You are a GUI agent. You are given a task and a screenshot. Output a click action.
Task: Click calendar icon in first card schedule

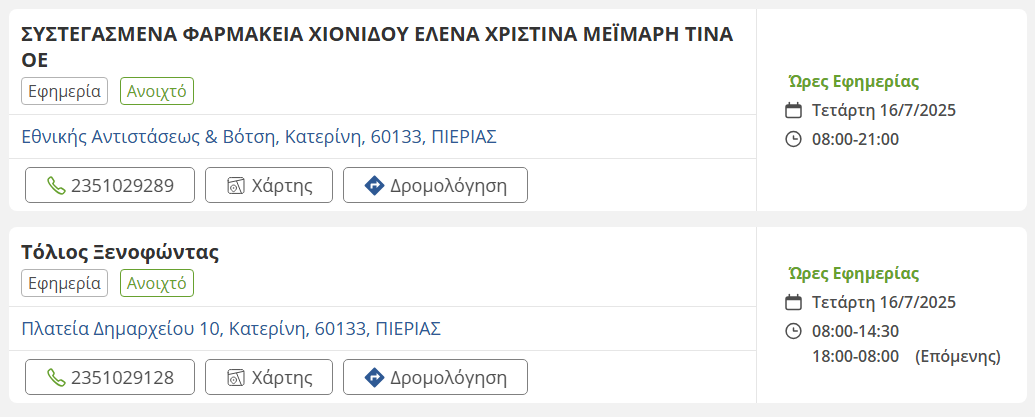click(x=794, y=110)
